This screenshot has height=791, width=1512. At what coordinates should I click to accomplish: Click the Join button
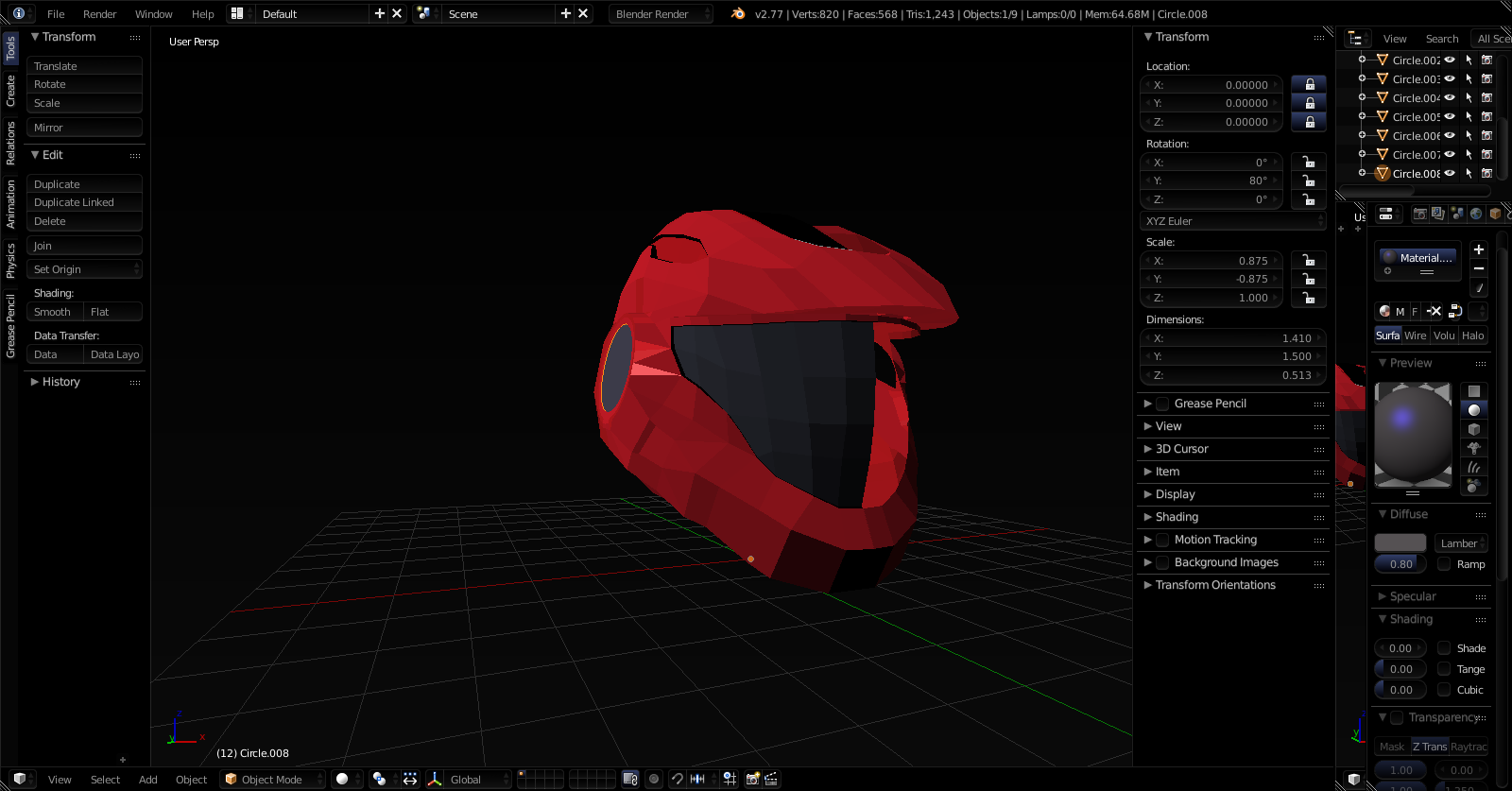coord(85,246)
